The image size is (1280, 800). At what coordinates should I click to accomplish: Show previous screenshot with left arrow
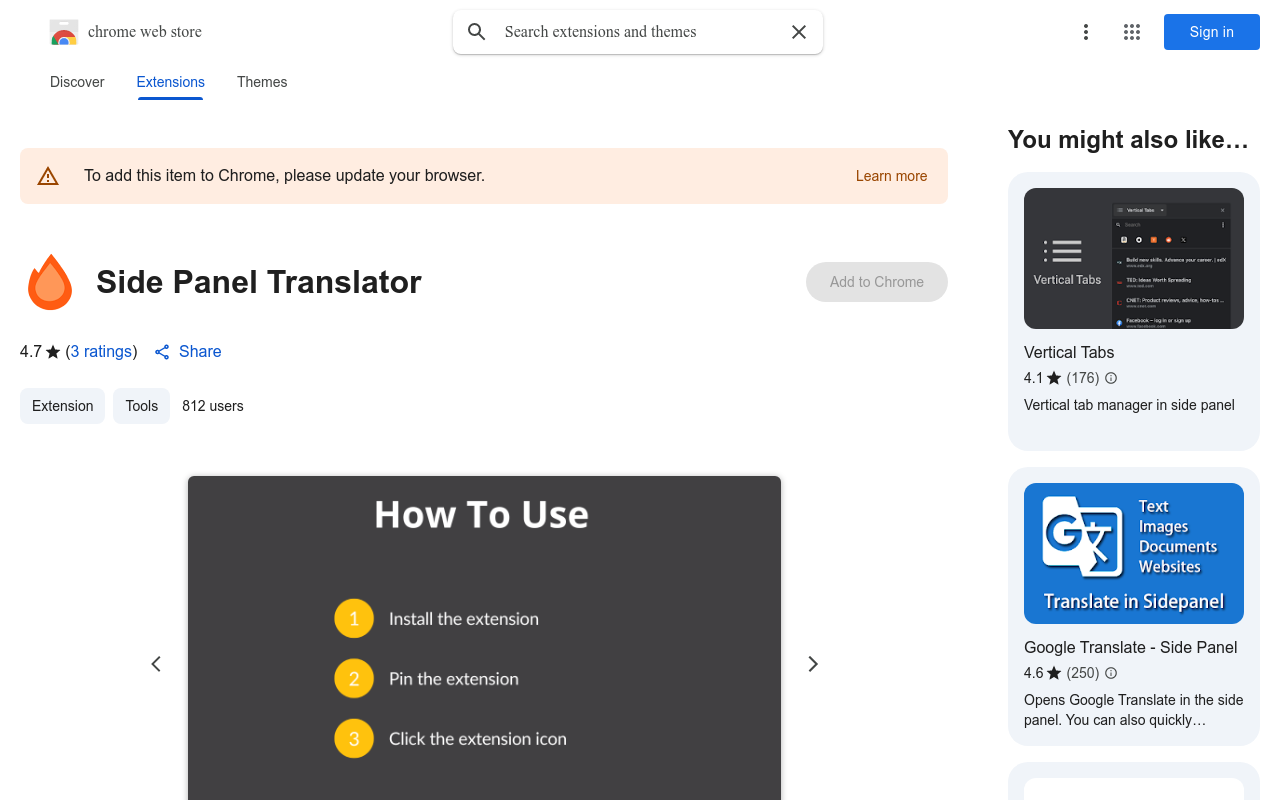point(156,664)
